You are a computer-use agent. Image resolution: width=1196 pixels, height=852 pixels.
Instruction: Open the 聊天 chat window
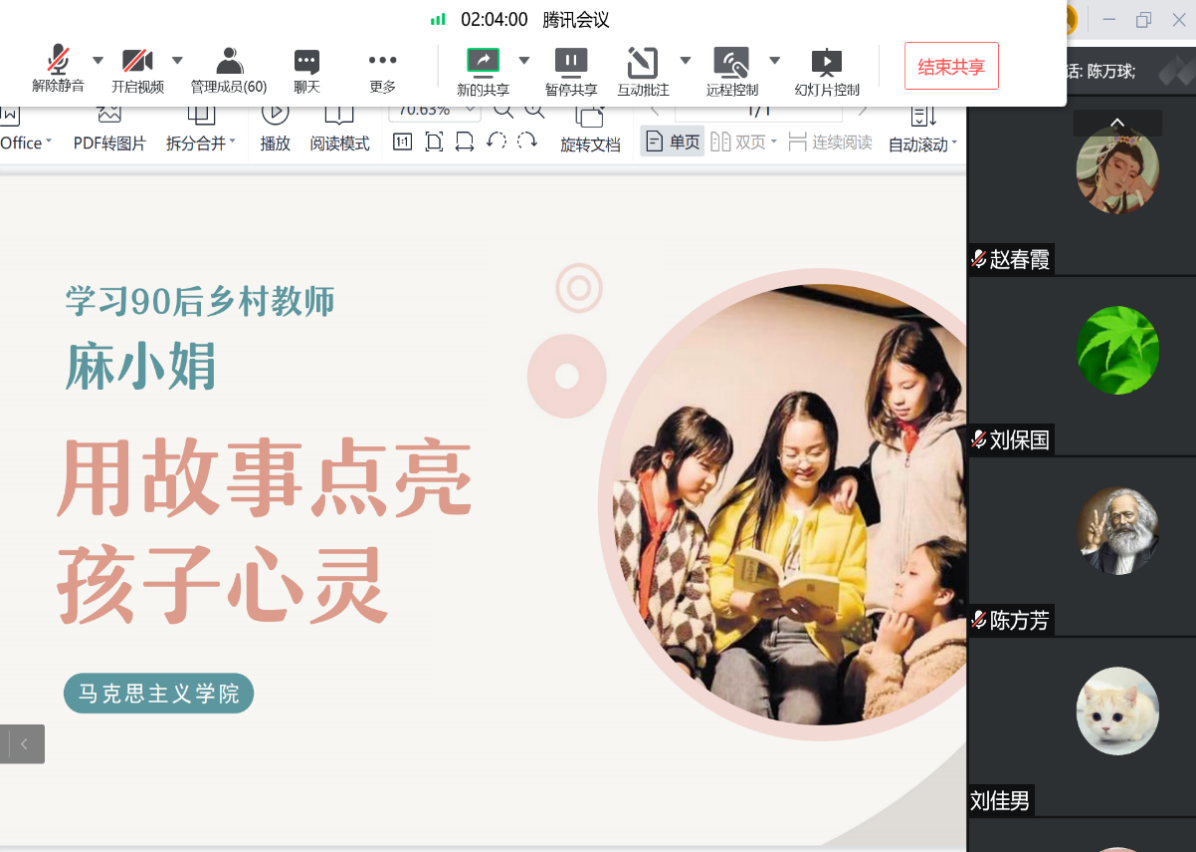coord(307,62)
